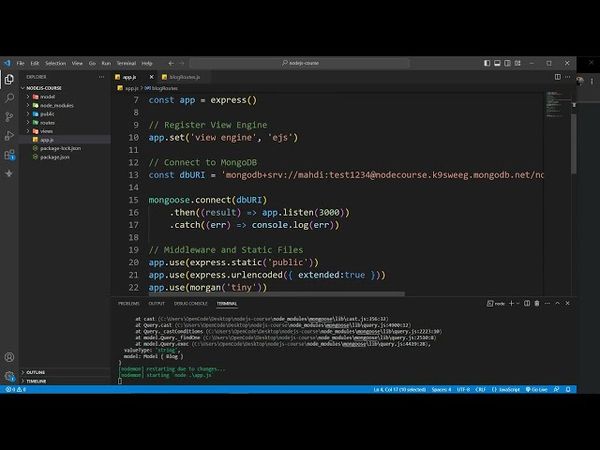Create a new terminal with plus icon
The width and height of the screenshot is (600, 450).
click(x=511, y=303)
